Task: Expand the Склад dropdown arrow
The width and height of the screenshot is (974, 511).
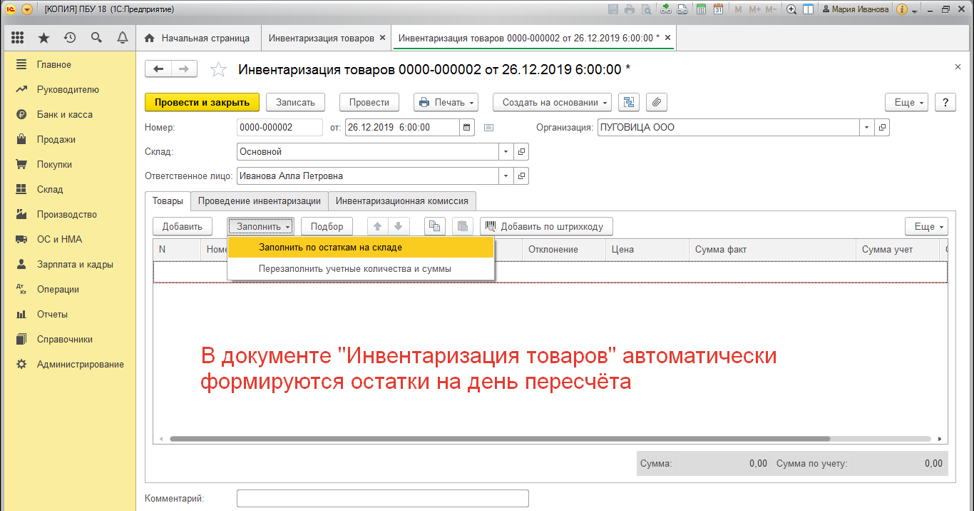Action: pos(506,152)
